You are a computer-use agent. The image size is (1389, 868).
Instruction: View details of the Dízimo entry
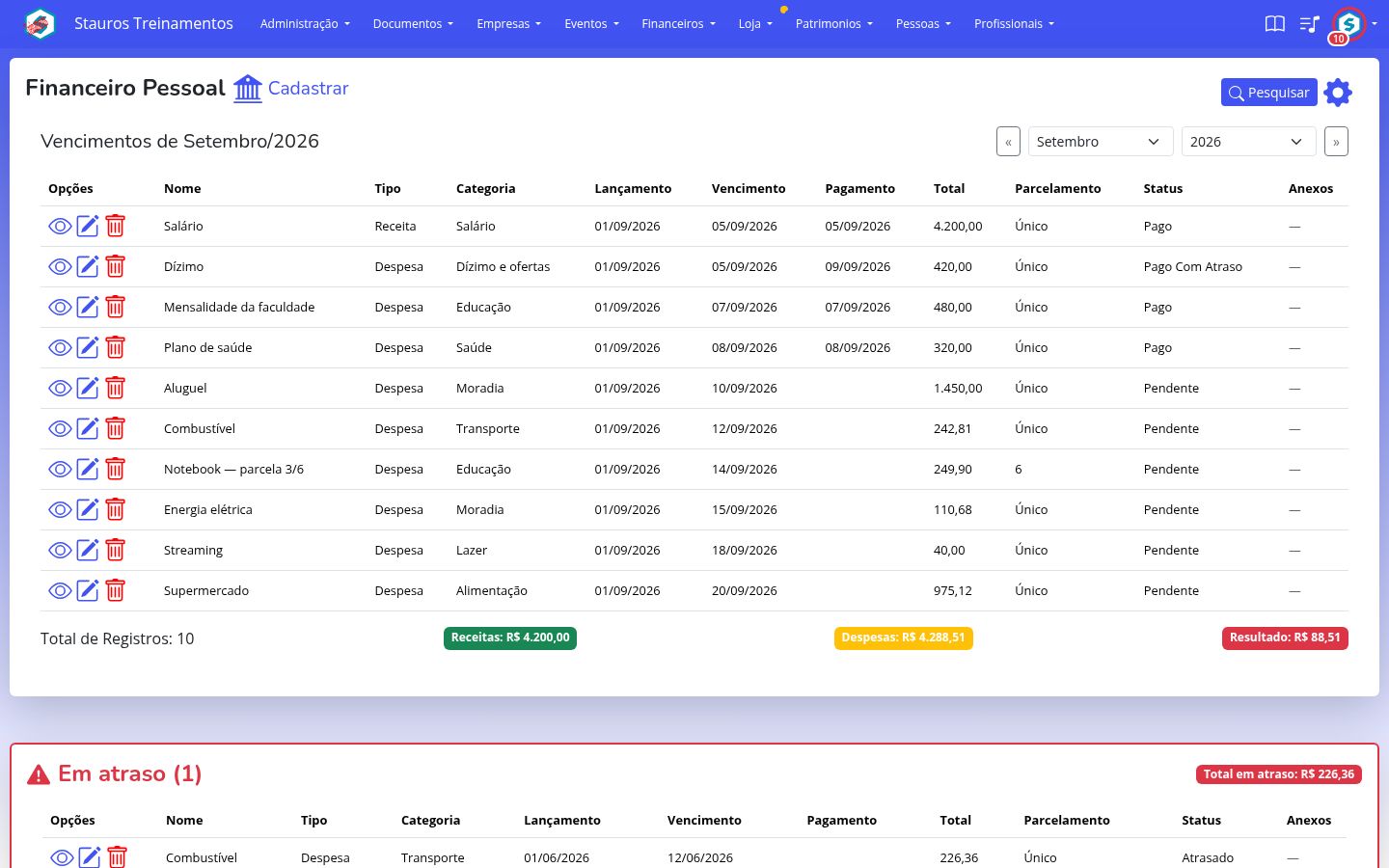coord(60,266)
